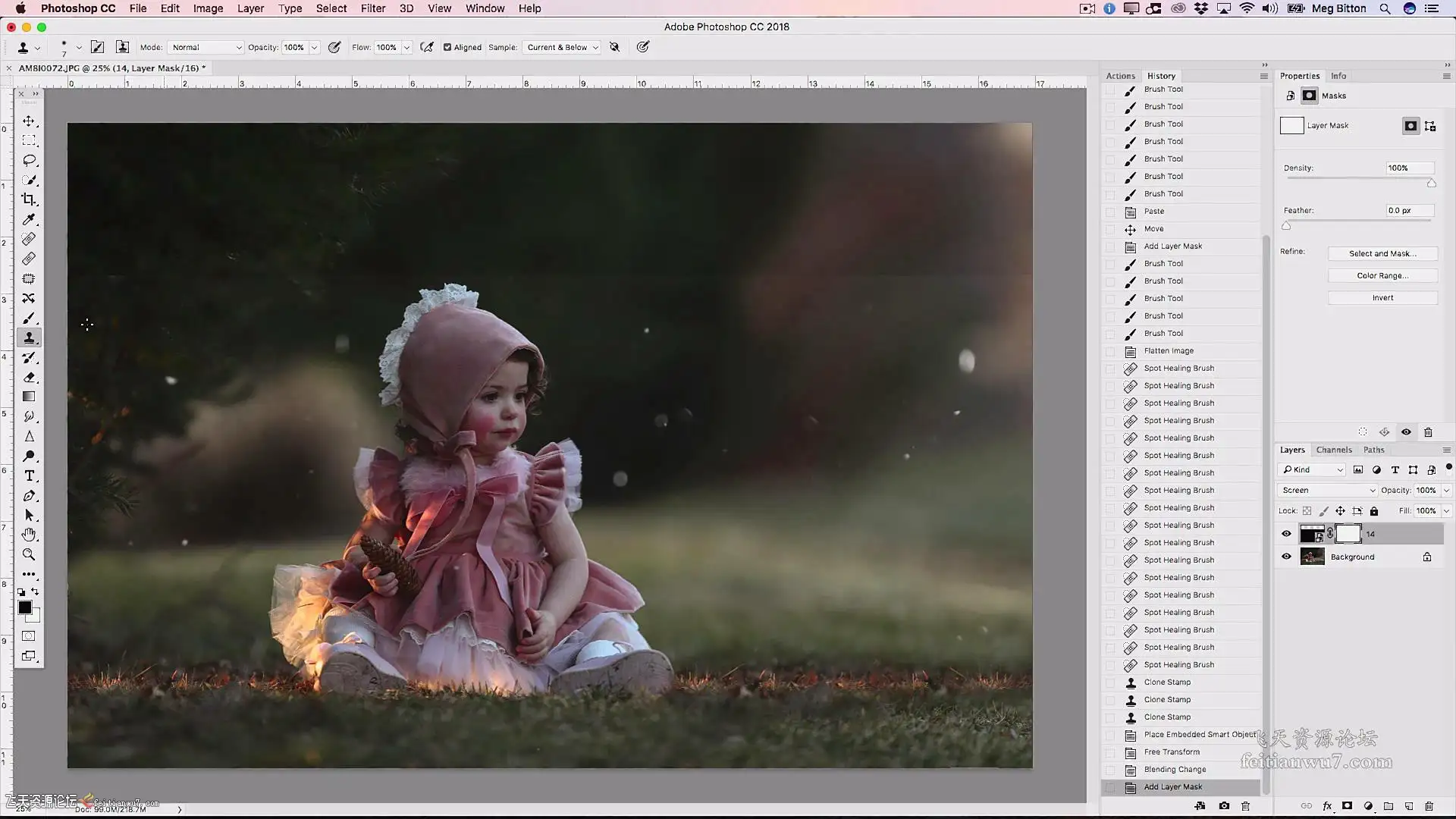Select the Eraser tool

click(29, 377)
